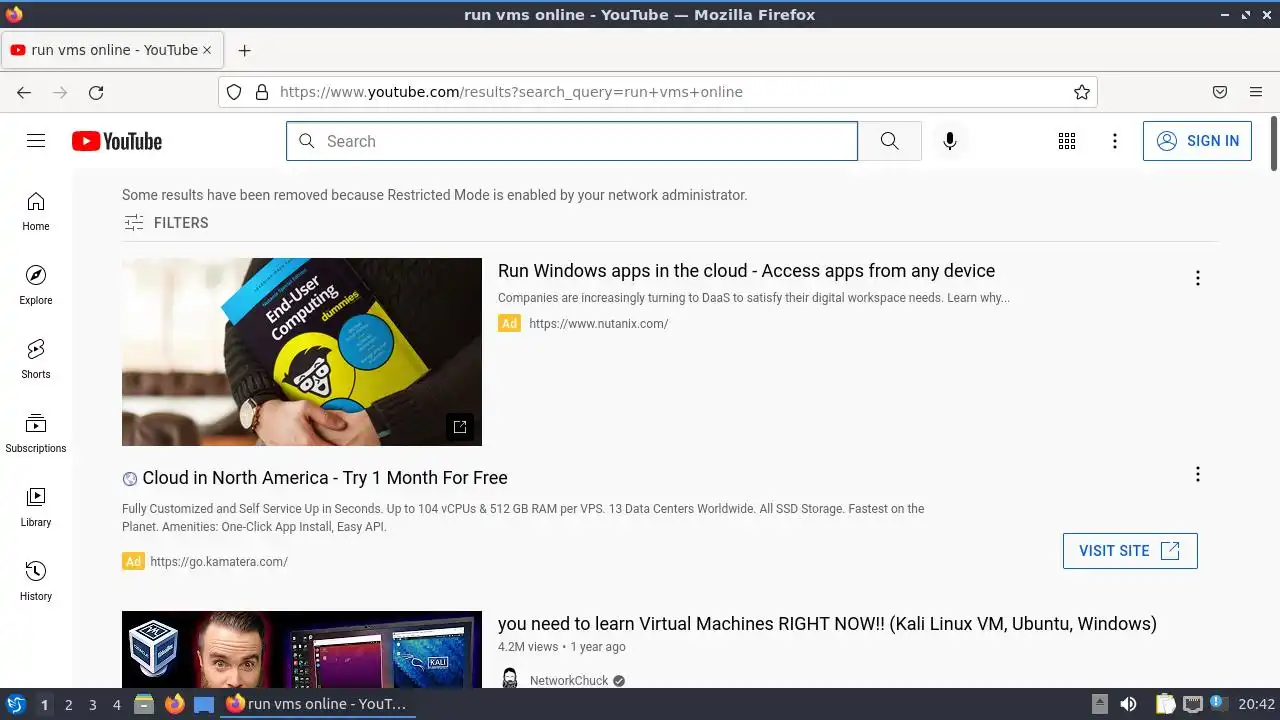This screenshot has height=720, width=1280.
Task: Open NetworkChuck video thumbnail
Action: (x=302, y=650)
